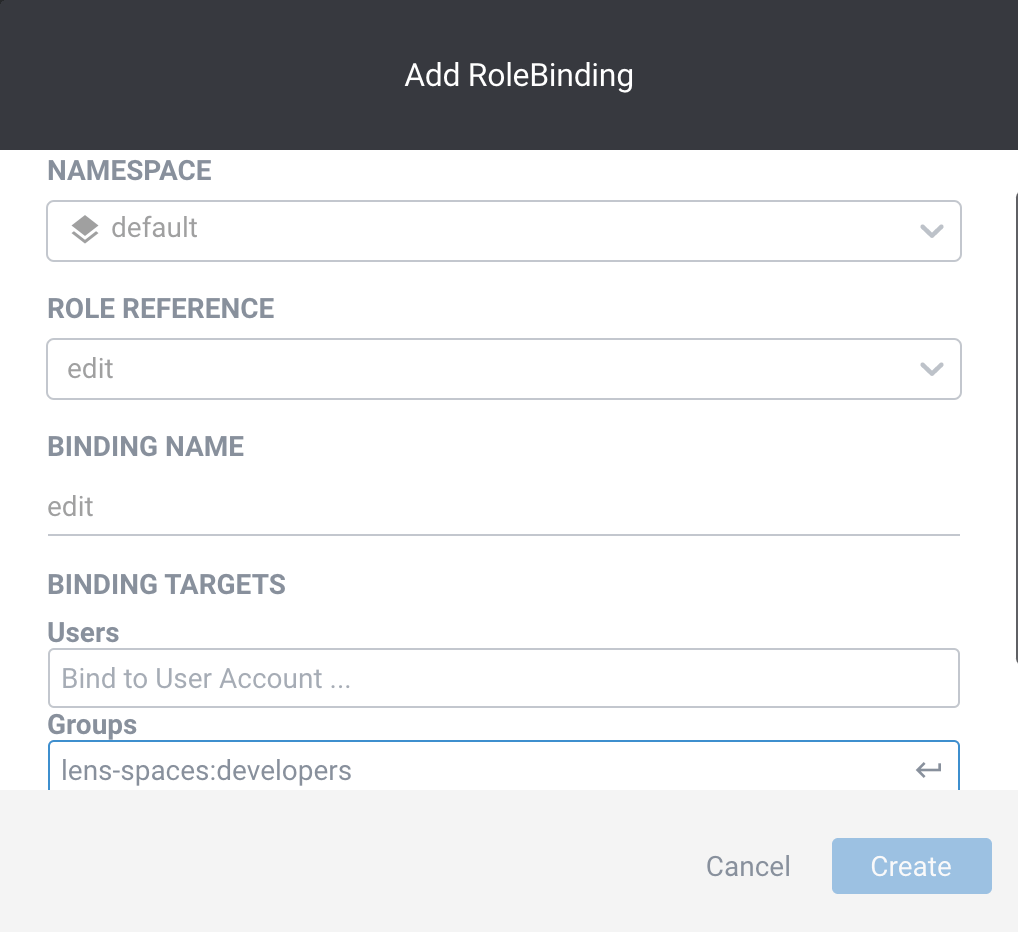Click the ROLE REFERENCE heading
This screenshot has width=1018, height=932.
tap(160, 308)
